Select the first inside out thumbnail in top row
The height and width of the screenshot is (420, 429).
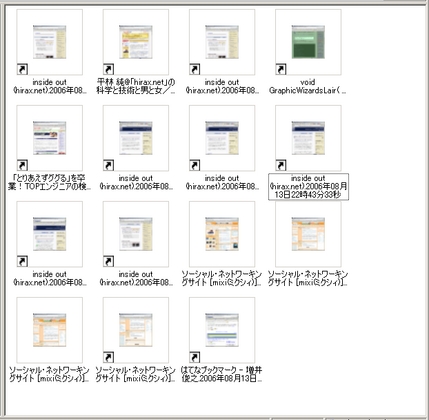pyautogui.click(x=50, y=42)
